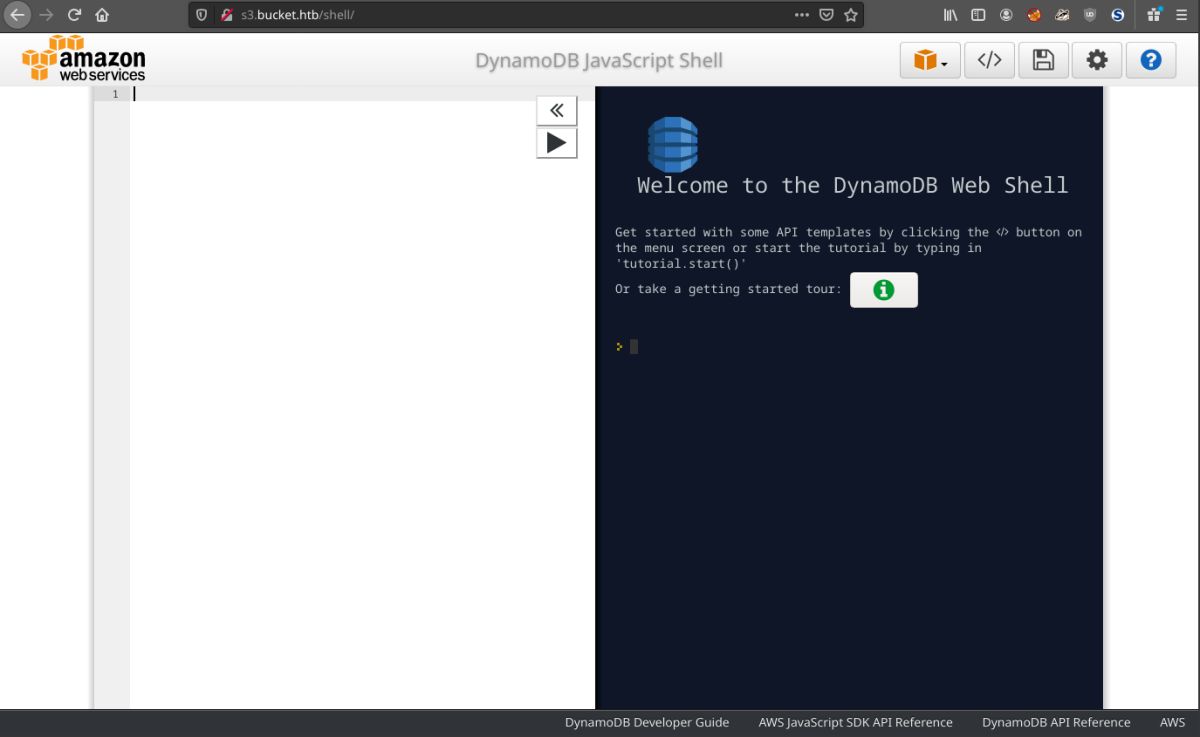1200x737 pixels.
Task: Open Firefox account icon
Action: point(1006,15)
